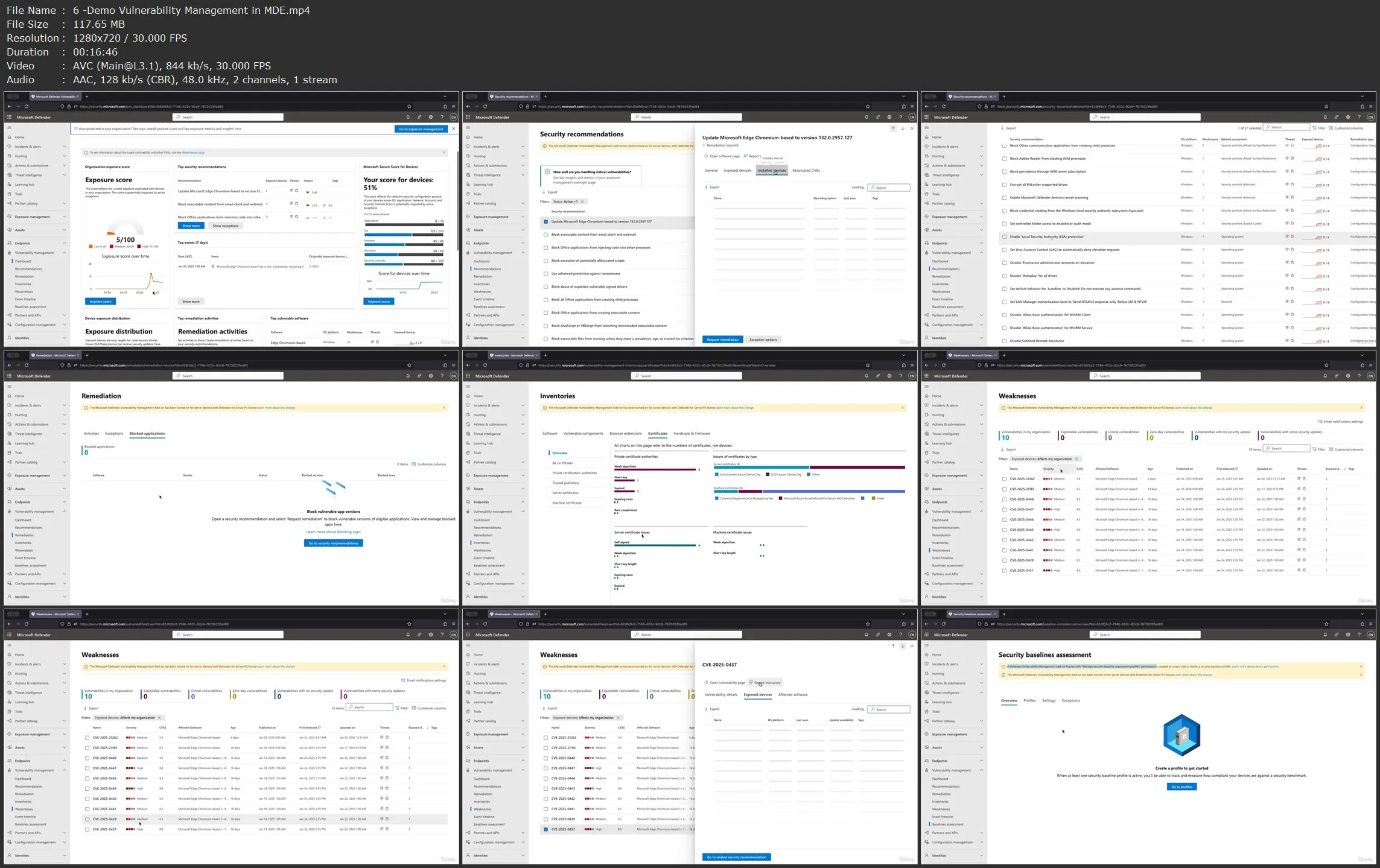Check Block execution of potentially obfuscated scripts

[x=545, y=261]
